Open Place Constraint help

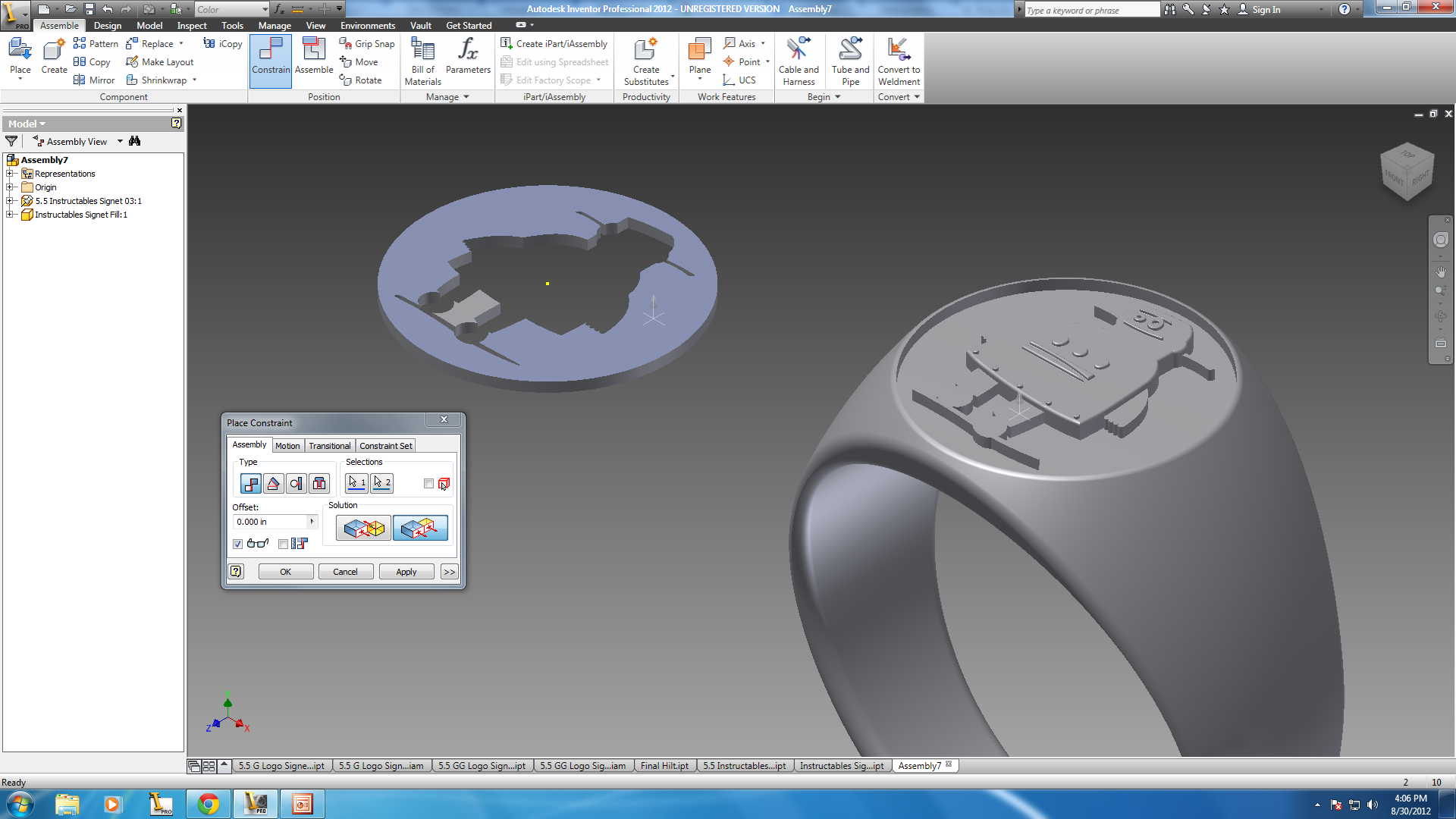coord(236,571)
